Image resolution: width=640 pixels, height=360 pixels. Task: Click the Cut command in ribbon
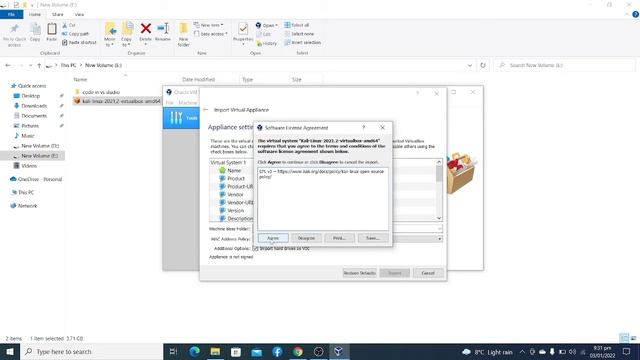point(69,25)
